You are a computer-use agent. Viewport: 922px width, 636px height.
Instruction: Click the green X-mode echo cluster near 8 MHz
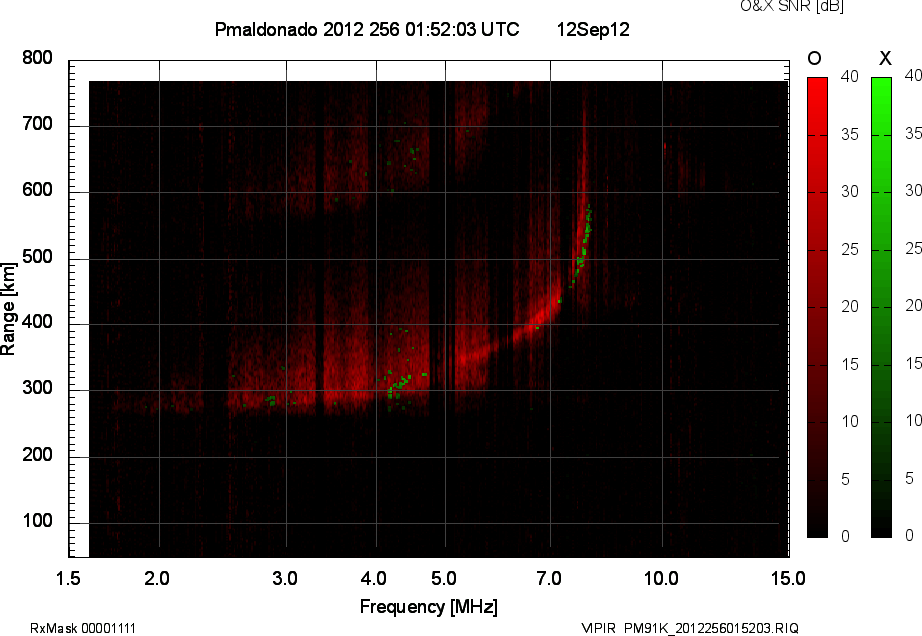(x=583, y=247)
